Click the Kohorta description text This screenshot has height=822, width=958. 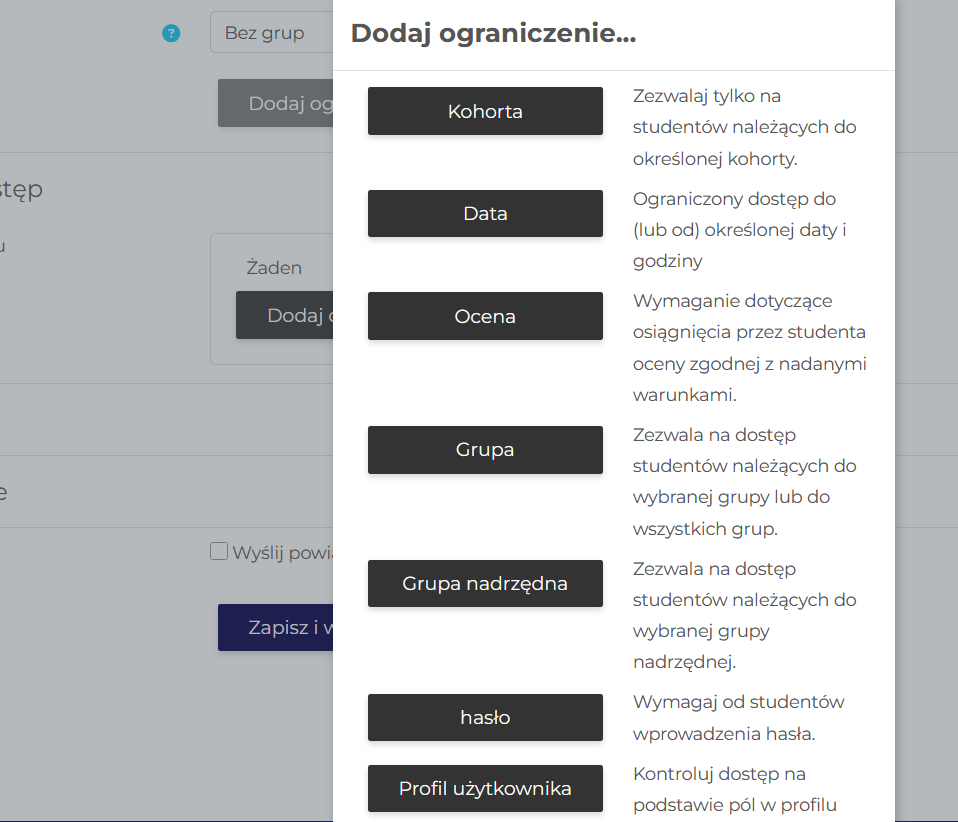point(744,128)
